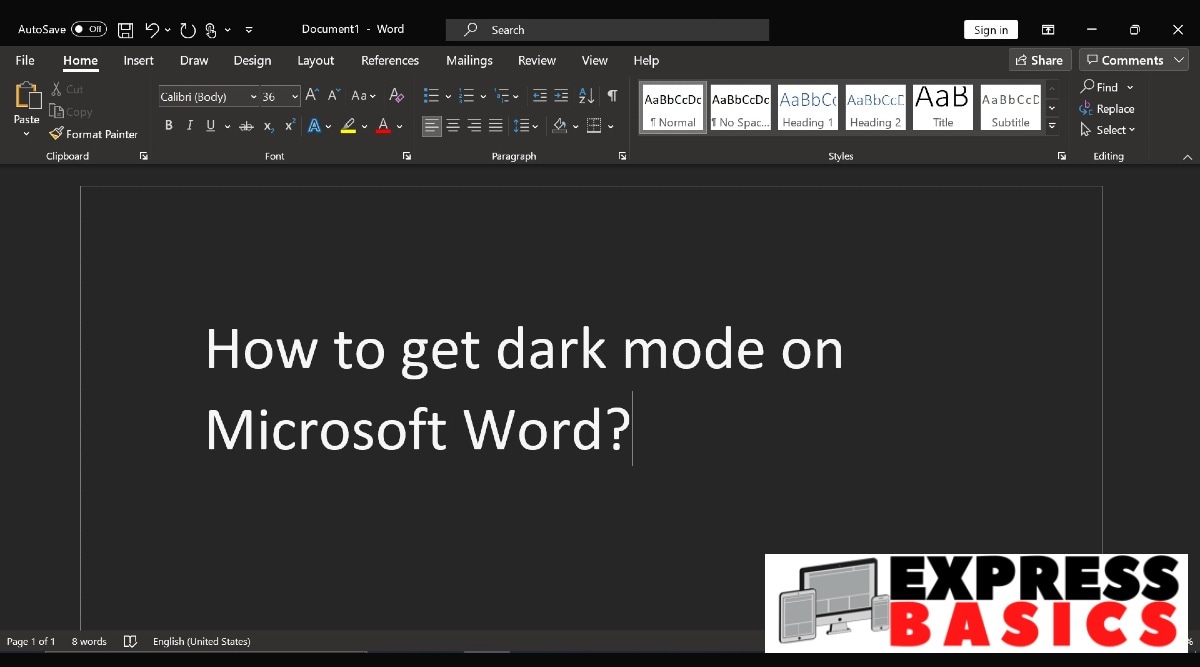The width and height of the screenshot is (1200, 667).
Task: Select the Clear All Formatting icon
Action: coord(396,95)
